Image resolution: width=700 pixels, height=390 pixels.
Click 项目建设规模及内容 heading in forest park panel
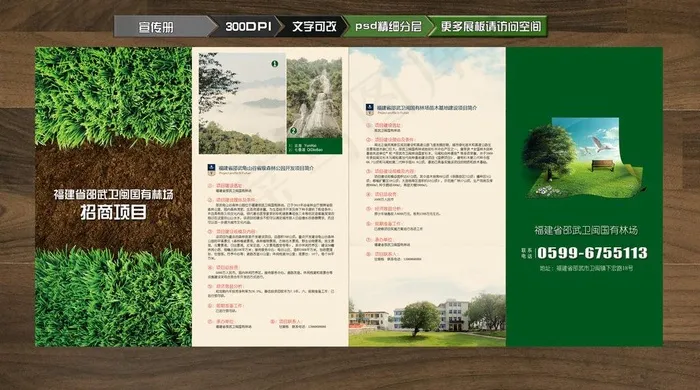237,232
